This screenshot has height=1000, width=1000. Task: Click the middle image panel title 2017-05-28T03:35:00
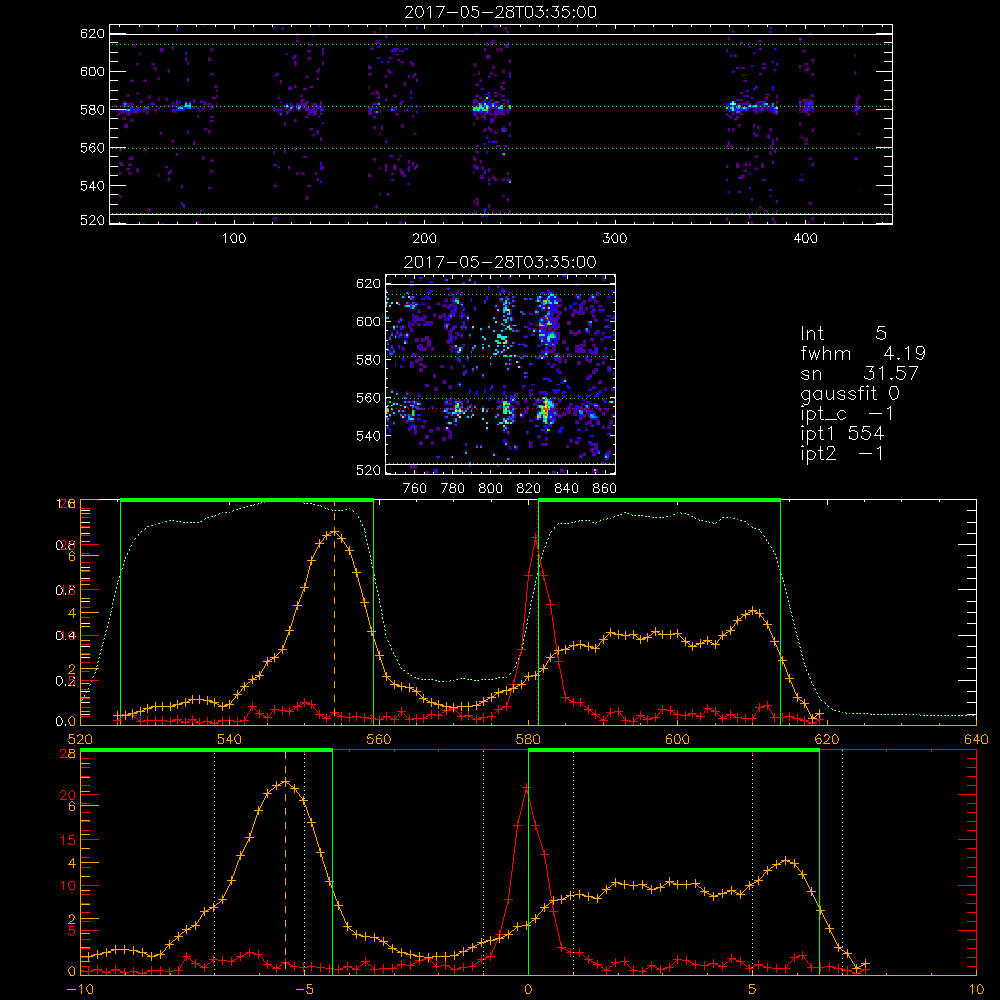tap(500, 262)
